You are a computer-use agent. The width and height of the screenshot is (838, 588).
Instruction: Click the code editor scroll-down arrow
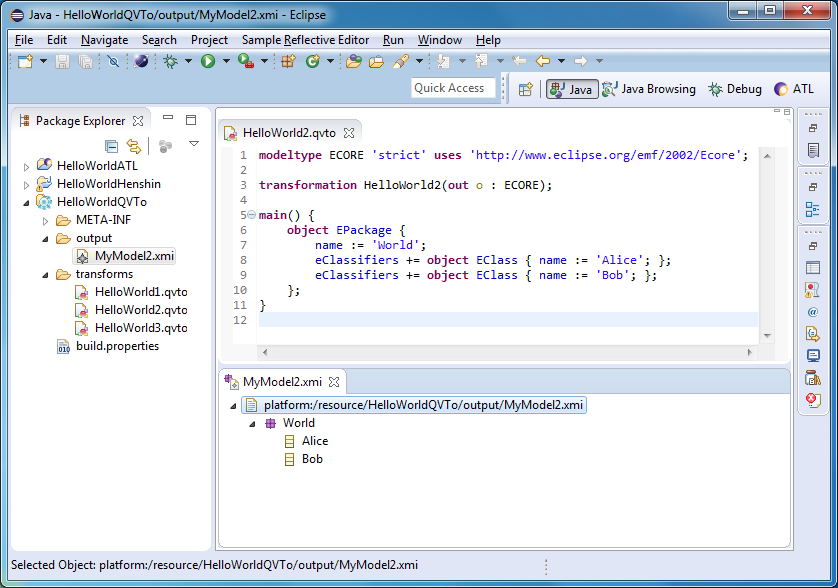click(767, 336)
